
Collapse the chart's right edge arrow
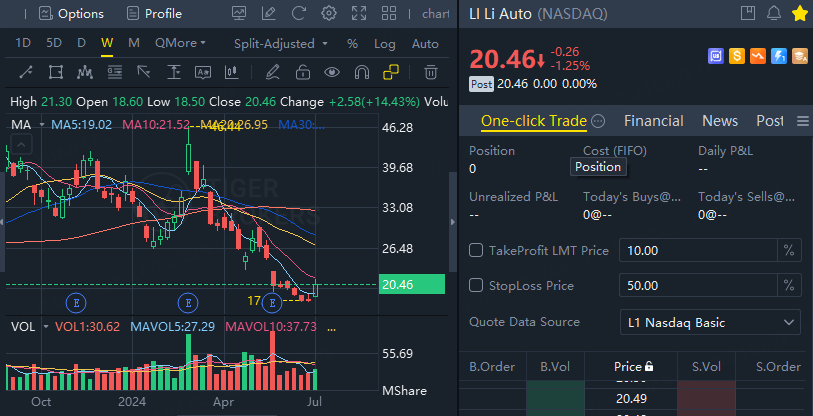[453, 222]
